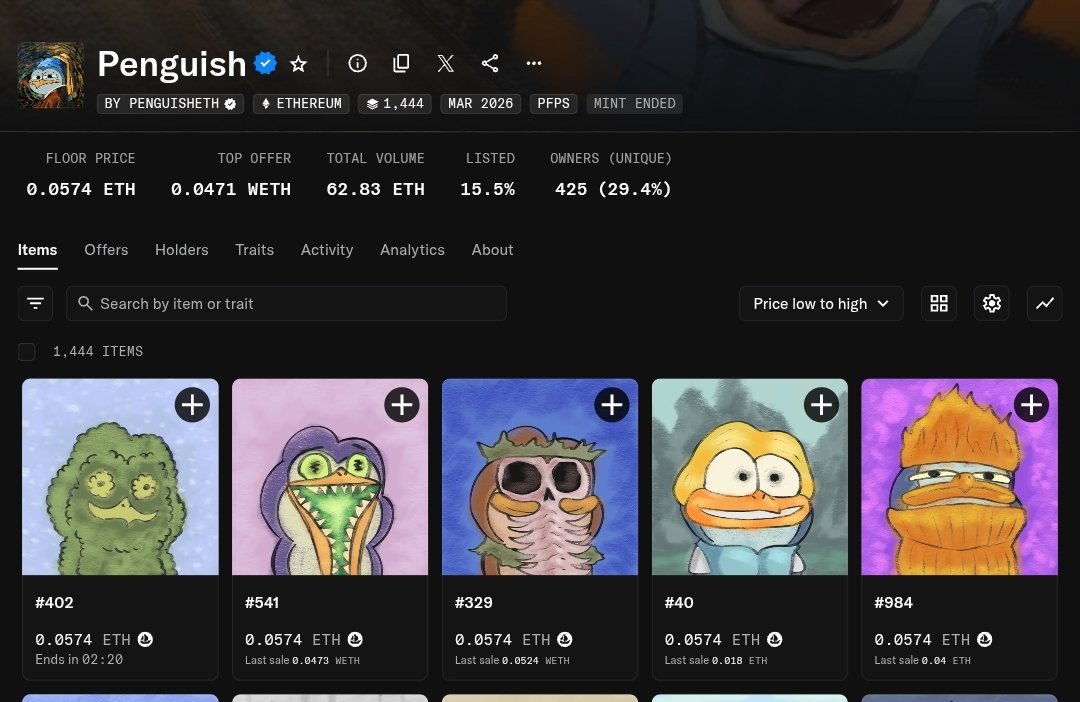This screenshot has width=1080, height=702.
Task: Click the blue verified badge beside Penguish
Action: point(265,63)
